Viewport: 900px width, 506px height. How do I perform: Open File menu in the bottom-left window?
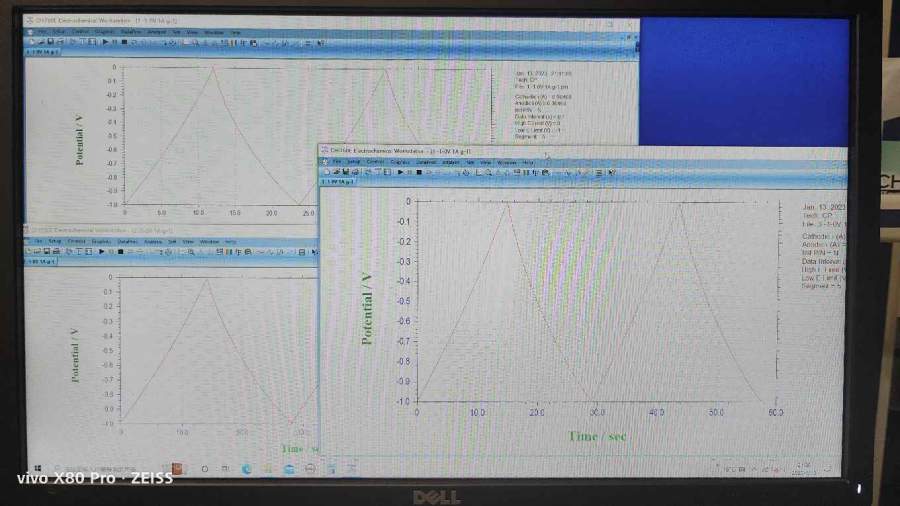[x=38, y=241]
